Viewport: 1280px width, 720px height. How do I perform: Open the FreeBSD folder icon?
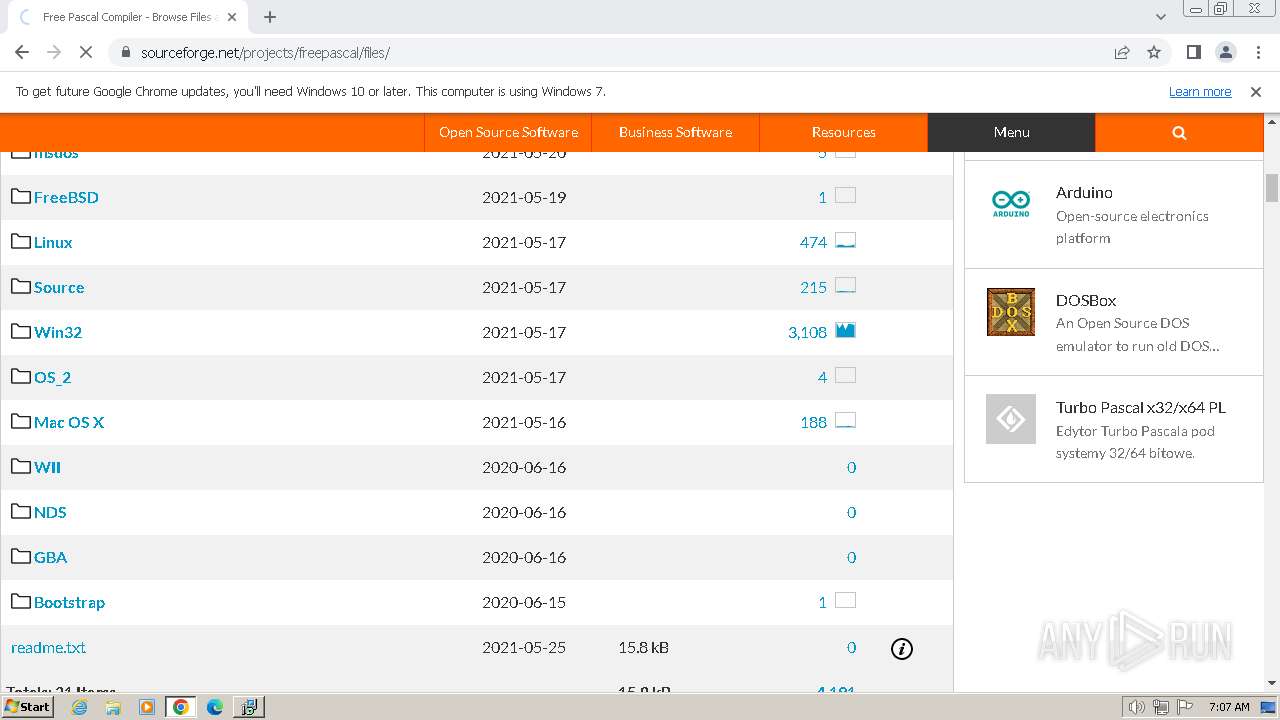pyautogui.click(x=21, y=196)
